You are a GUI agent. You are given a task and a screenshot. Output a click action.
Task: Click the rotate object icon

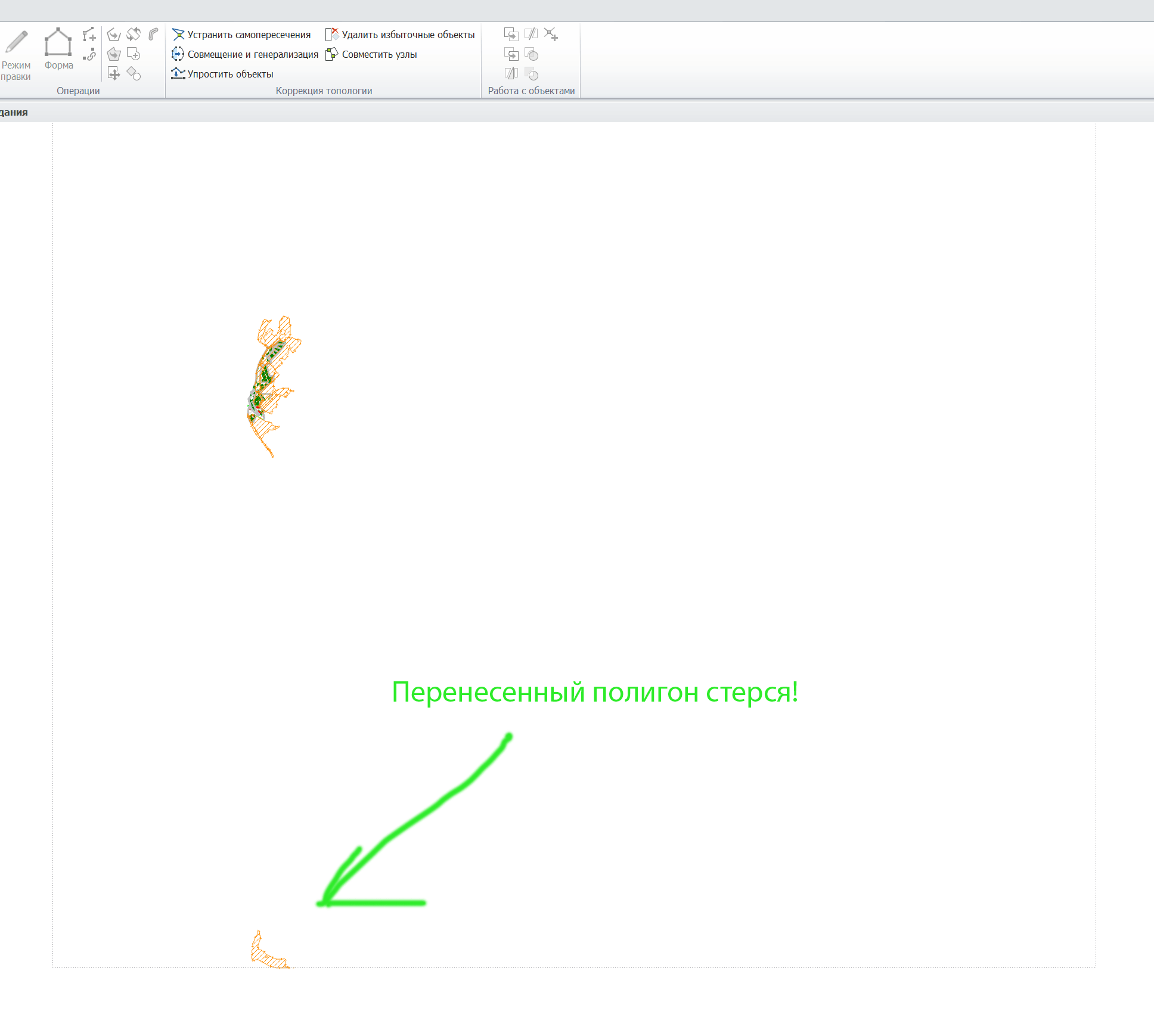pos(134,34)
